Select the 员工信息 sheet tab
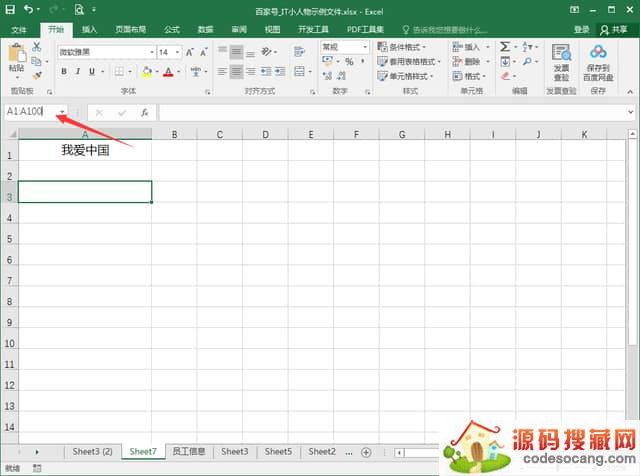 point(187,452)
